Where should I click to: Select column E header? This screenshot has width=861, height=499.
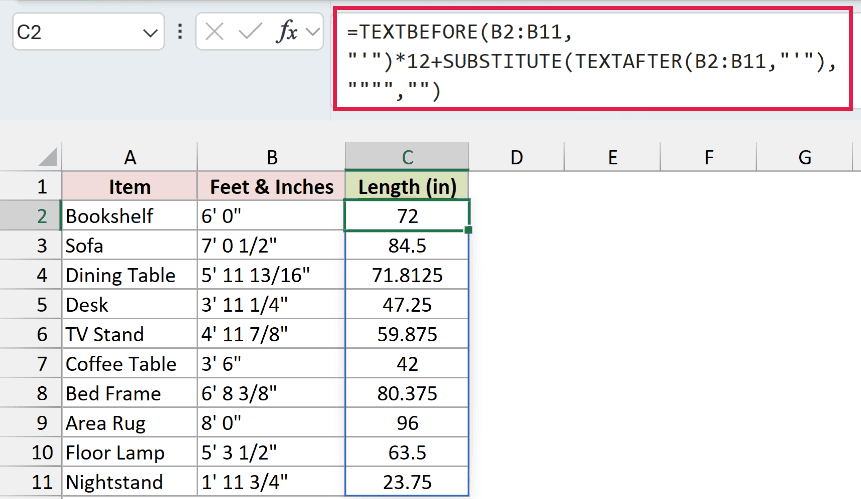pyautogui.click(x=612, y=157)
